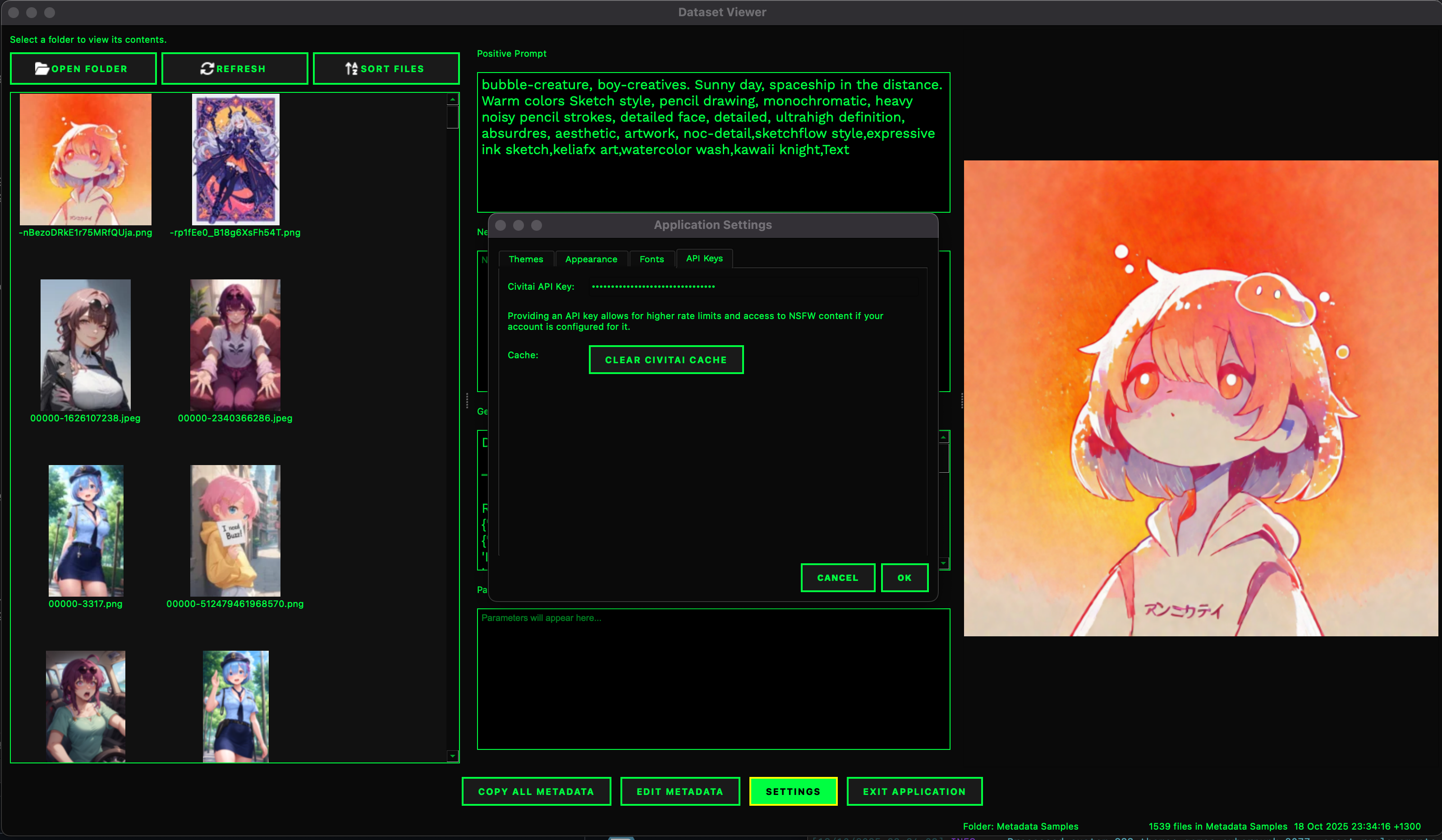This screenshot has width=1442, height=840.
Task: Click file list scroll-down arrow
Action: click(x=452, y=756)
